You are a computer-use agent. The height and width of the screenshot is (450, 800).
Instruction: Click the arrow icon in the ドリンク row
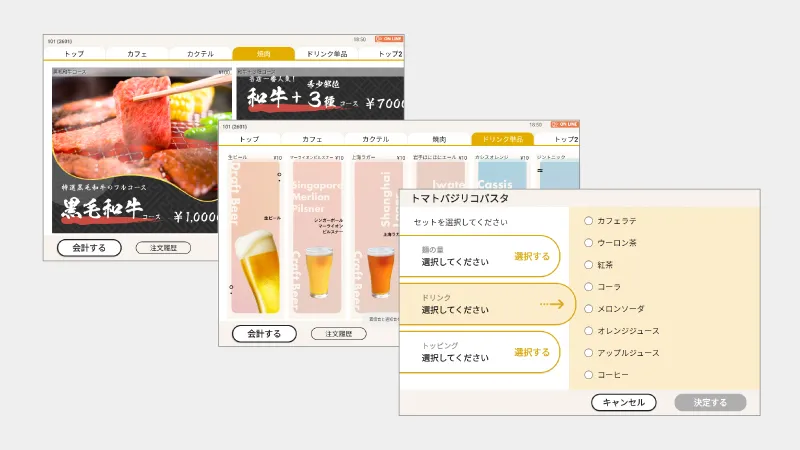pyautogui.click(x=551, y=304)
